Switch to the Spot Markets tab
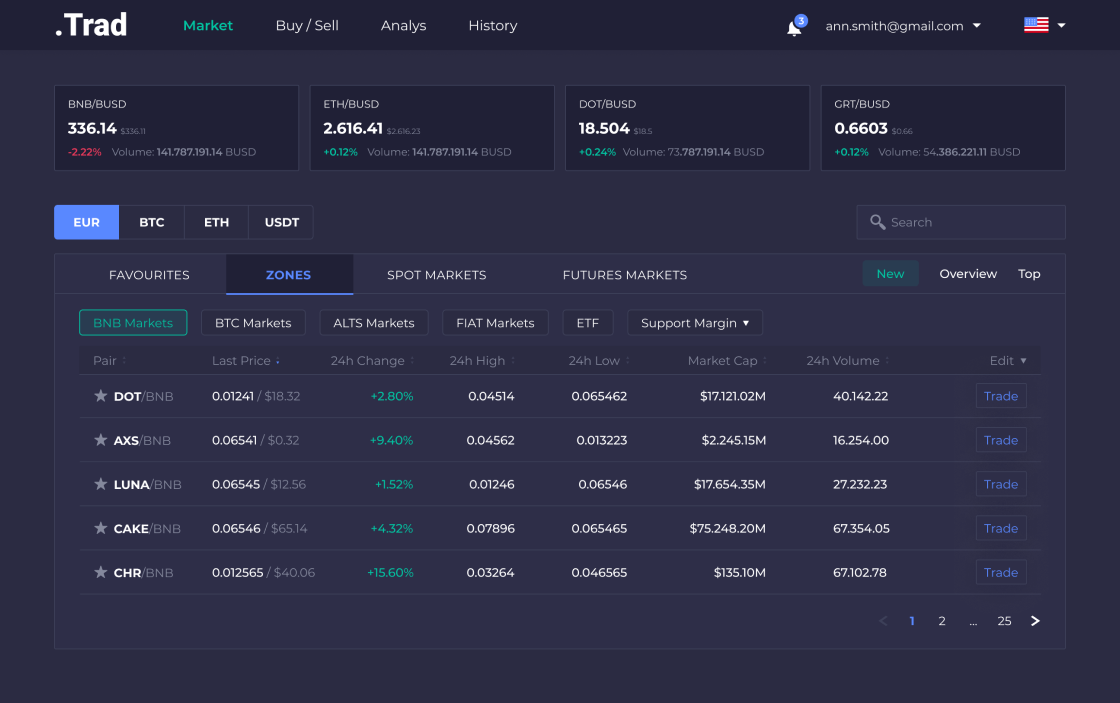The height and width of the screenshot is (703, 1120). click(x=436, y=275)
